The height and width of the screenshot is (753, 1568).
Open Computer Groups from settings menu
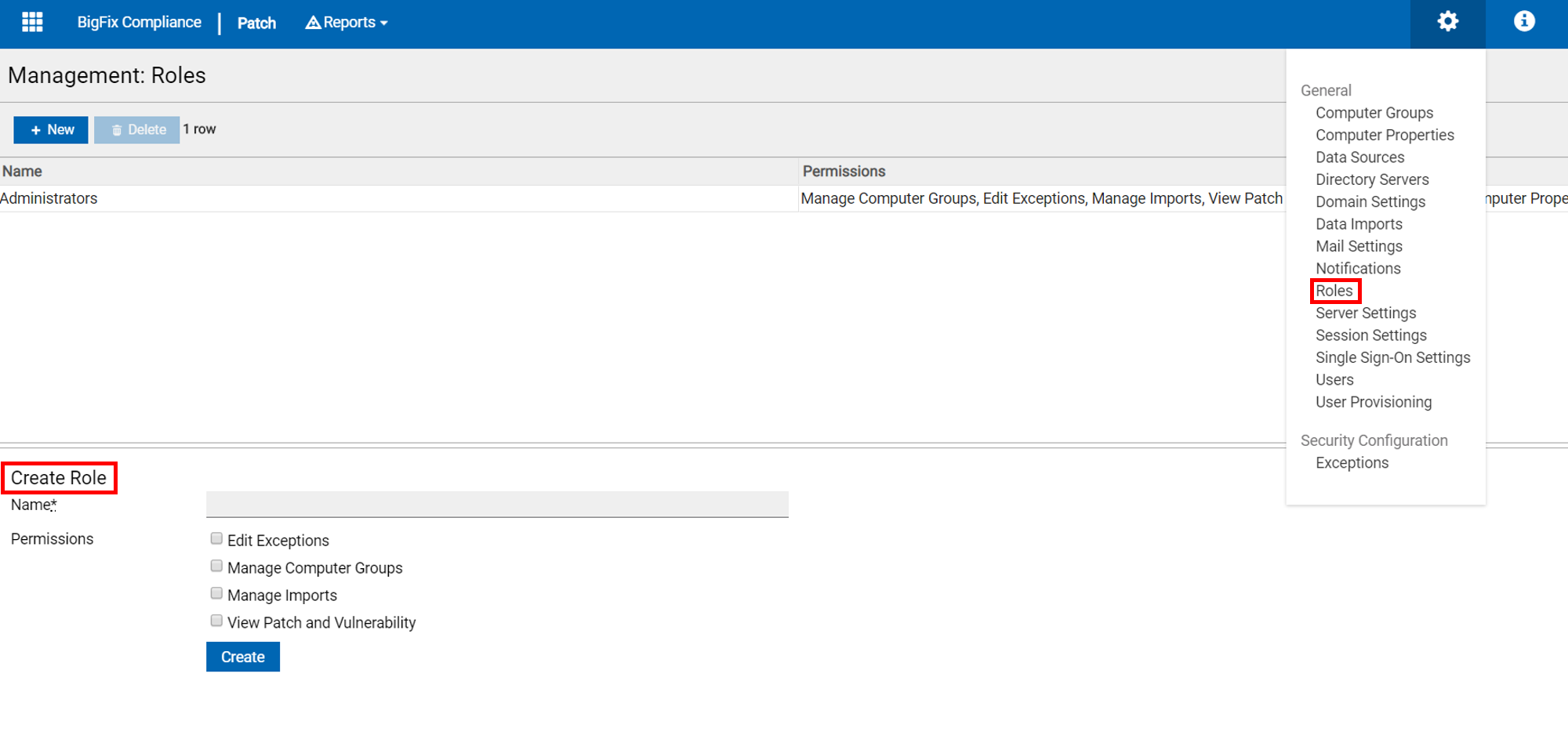tap(1374, 113)
